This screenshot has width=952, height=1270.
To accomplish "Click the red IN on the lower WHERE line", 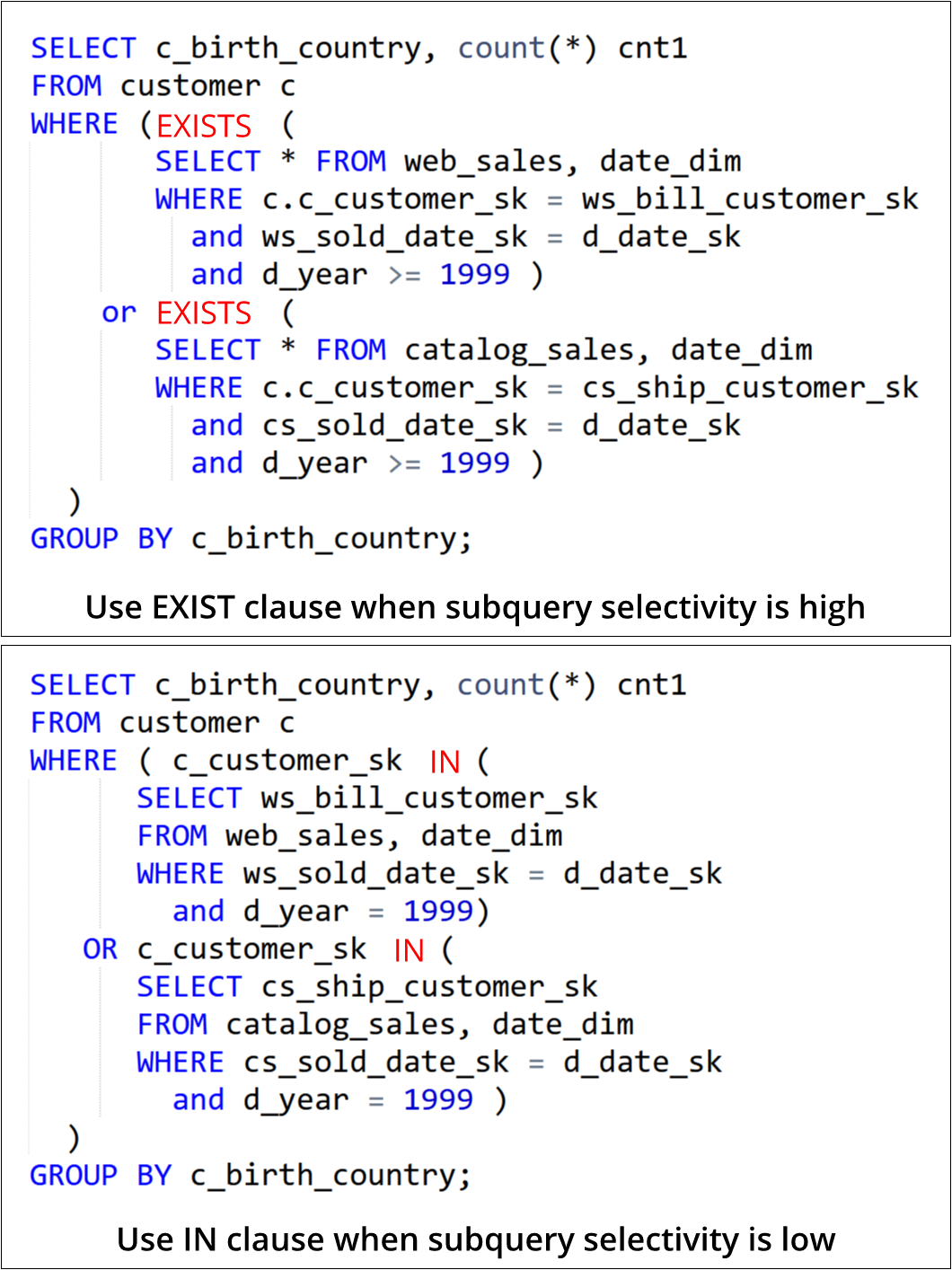I will [445, 763].
